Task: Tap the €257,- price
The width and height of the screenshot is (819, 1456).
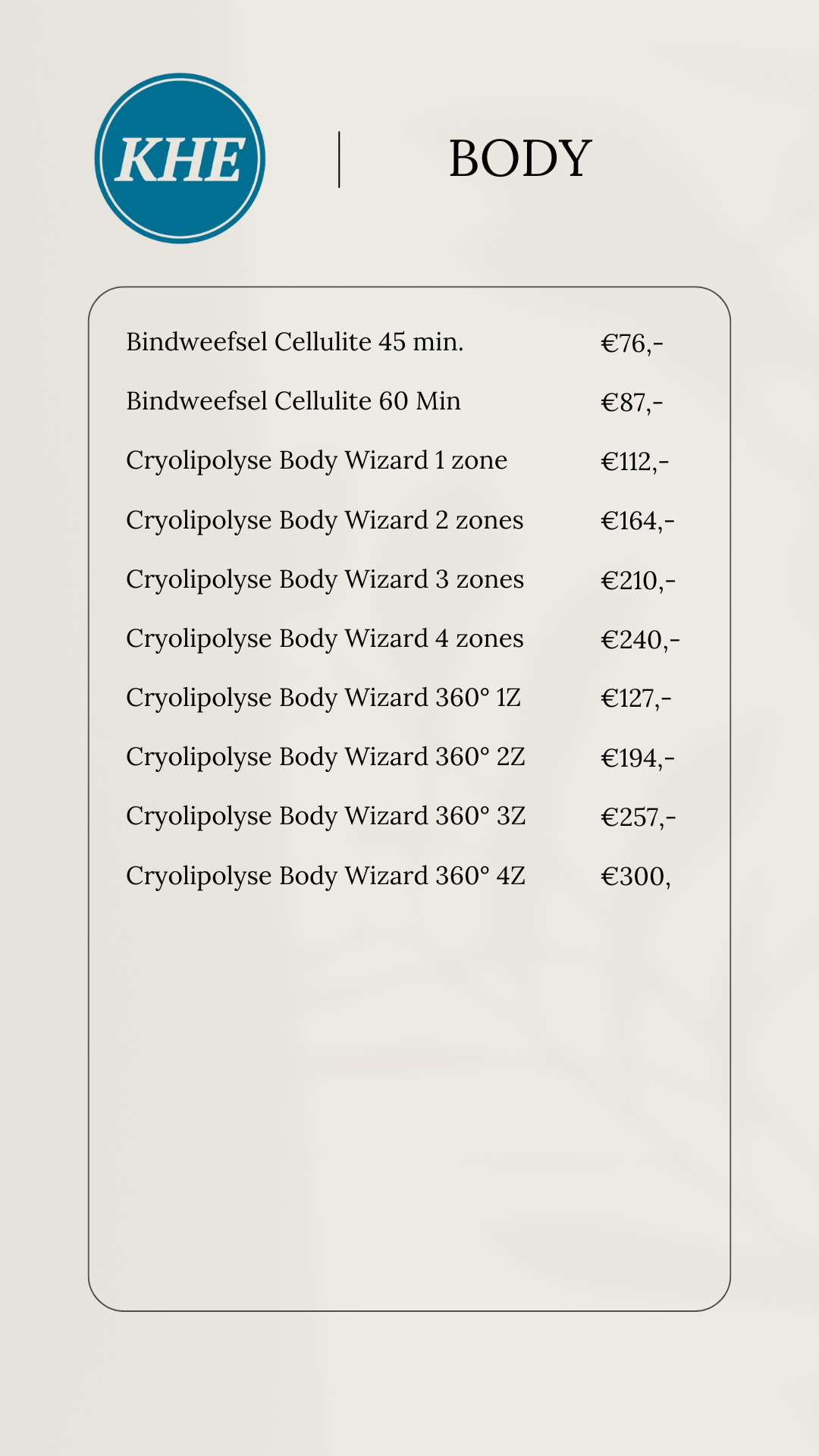Action: click(638, 817)
